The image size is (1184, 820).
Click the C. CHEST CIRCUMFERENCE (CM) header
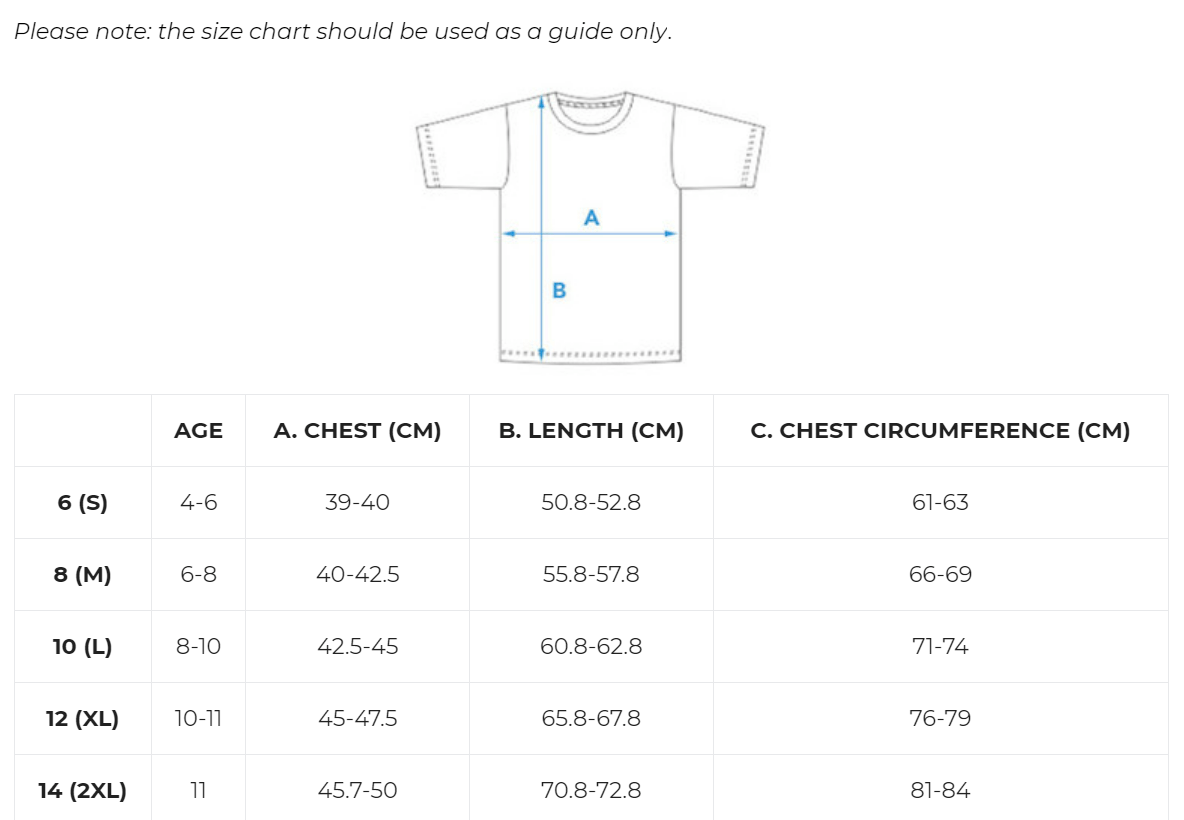940,431
